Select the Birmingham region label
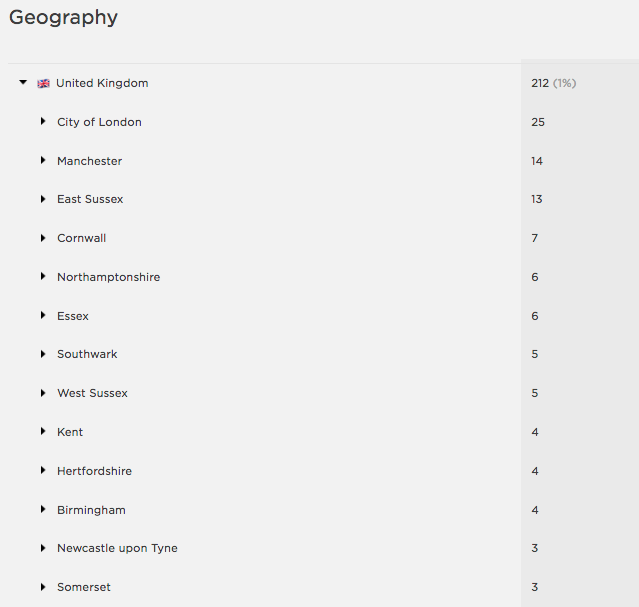The width and height of the screenshot is (639, 607). pos(91,510)
